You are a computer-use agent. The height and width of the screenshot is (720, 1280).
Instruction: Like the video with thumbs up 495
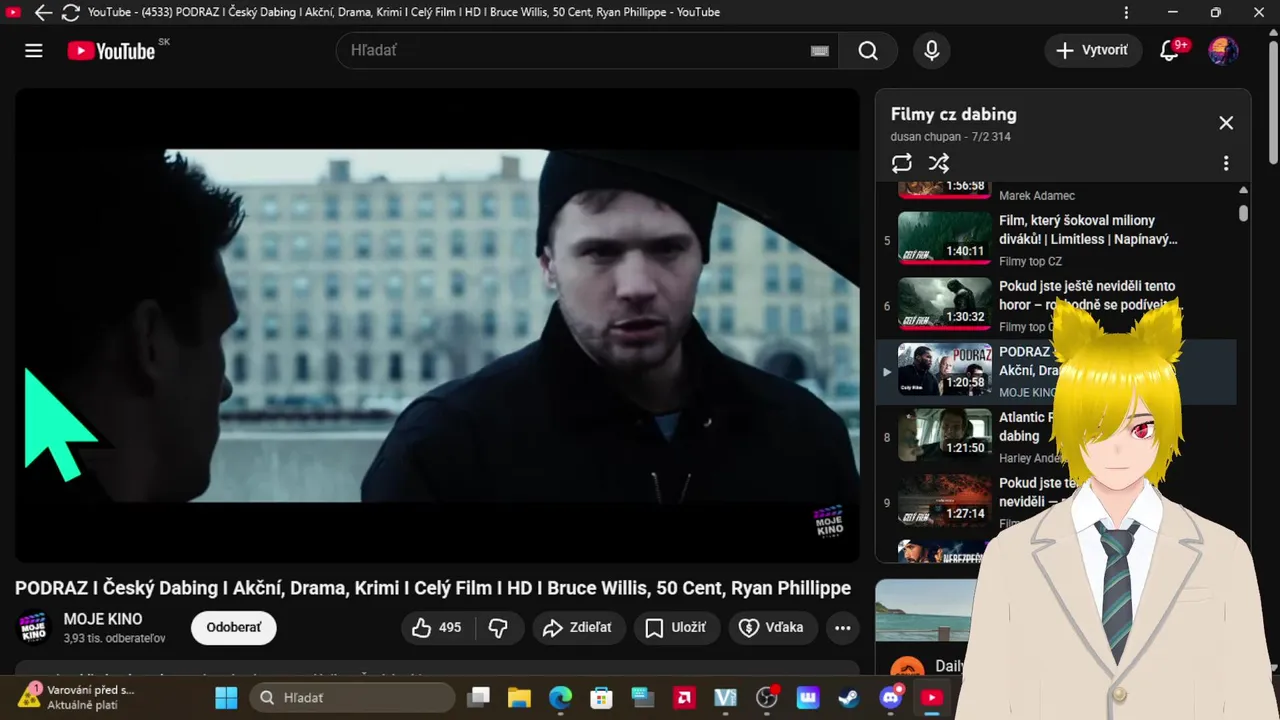click(x=438, y=628)
